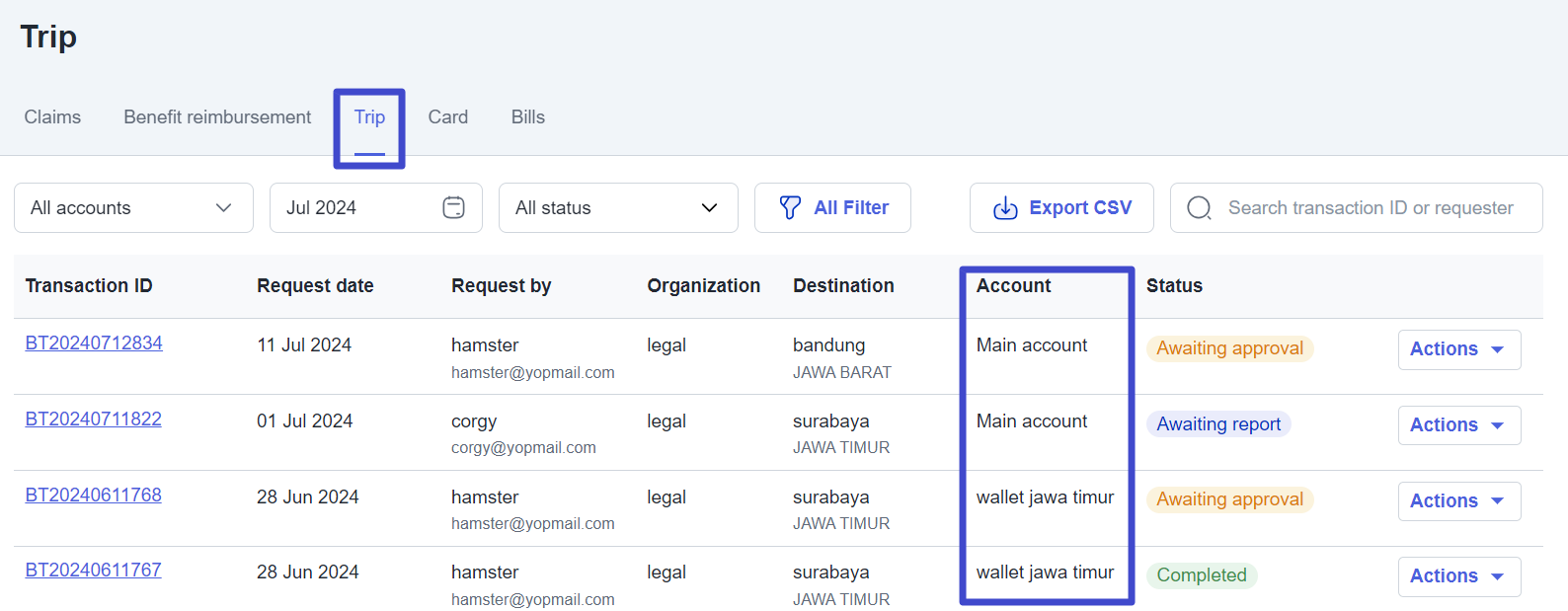Expand Actions for the Completed trip row

pos(1458,576)
